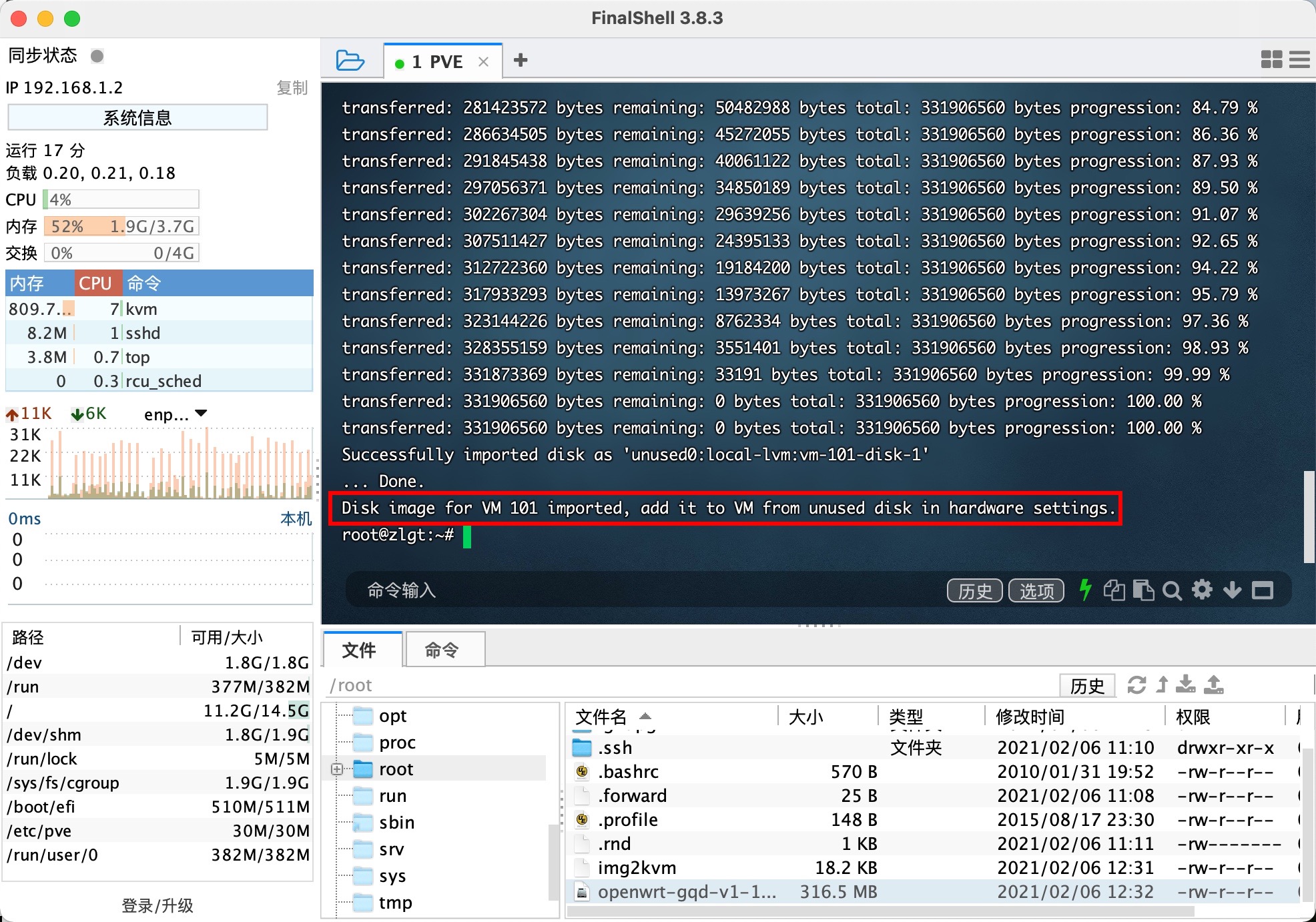The image size is (1316, 922).
Task: Expand the root folder tree node
Action: click(x=337, y=769)
